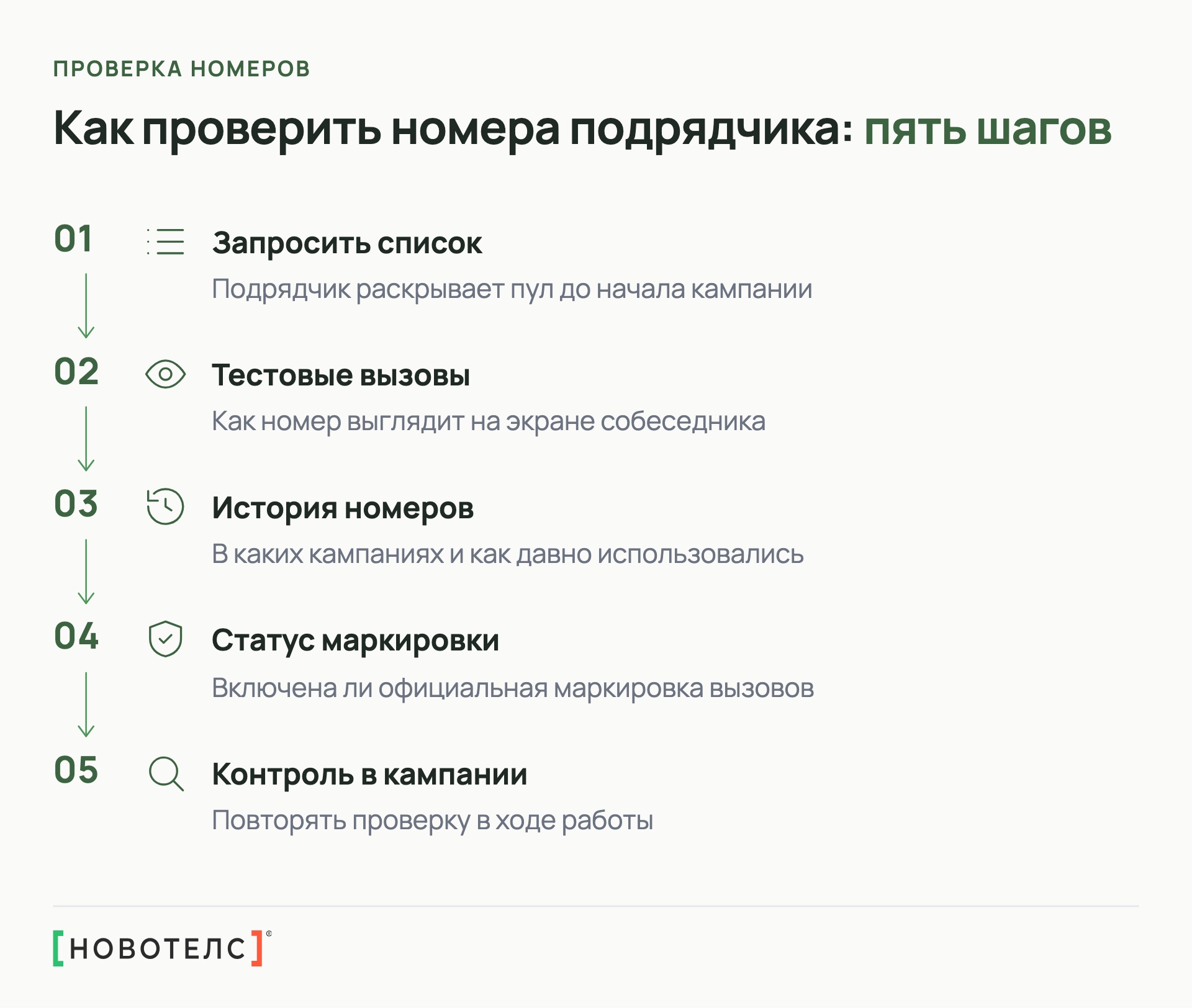Click the title Статус маркировки
Image resolution: width=1192 pixels, height=1008 pixels.
tap(355, 641)
